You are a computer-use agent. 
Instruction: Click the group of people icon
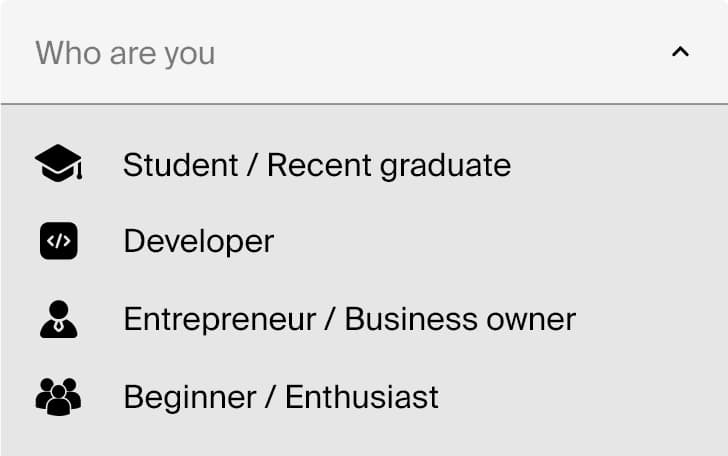[x=58, y=397]
